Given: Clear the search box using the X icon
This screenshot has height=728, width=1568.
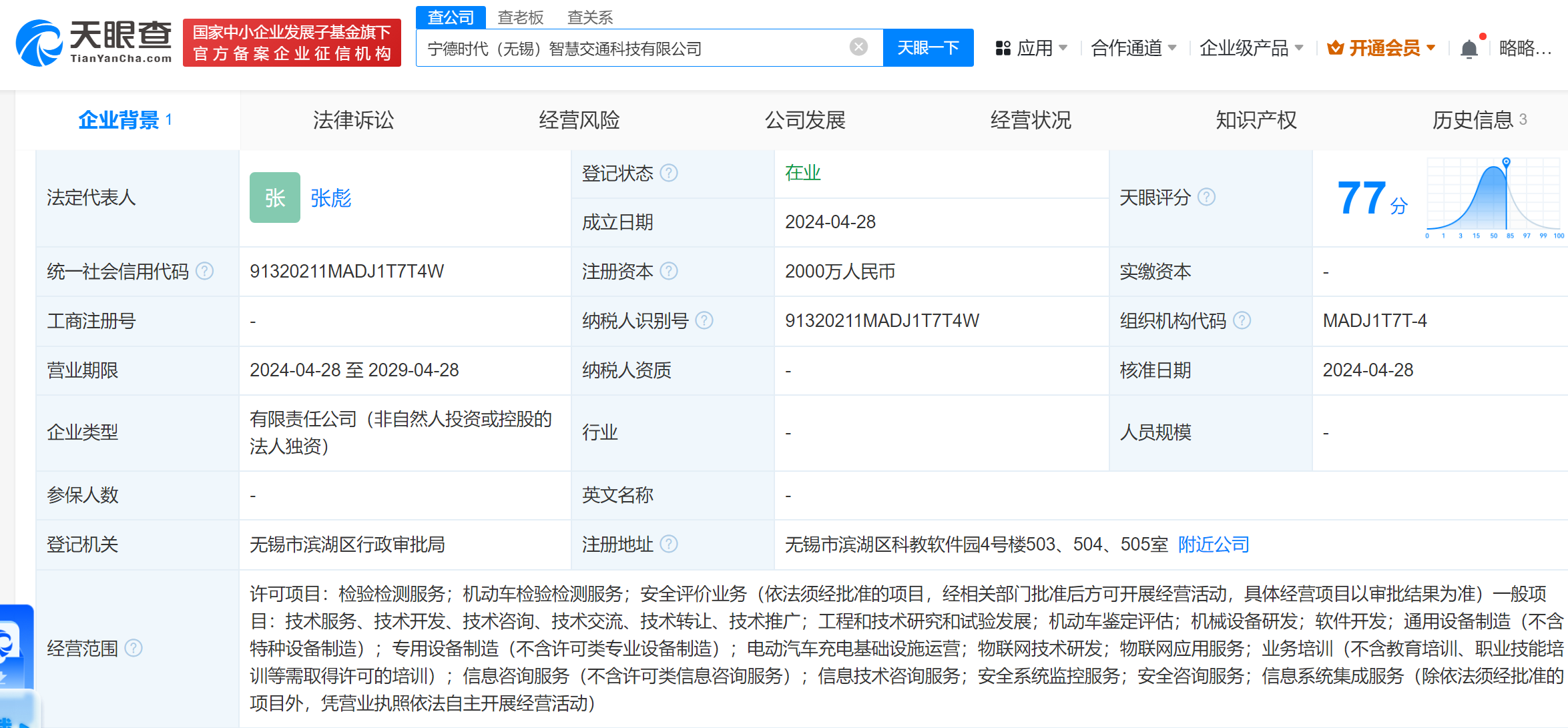Looking at the screenshot, I should [x=858, y=46].
